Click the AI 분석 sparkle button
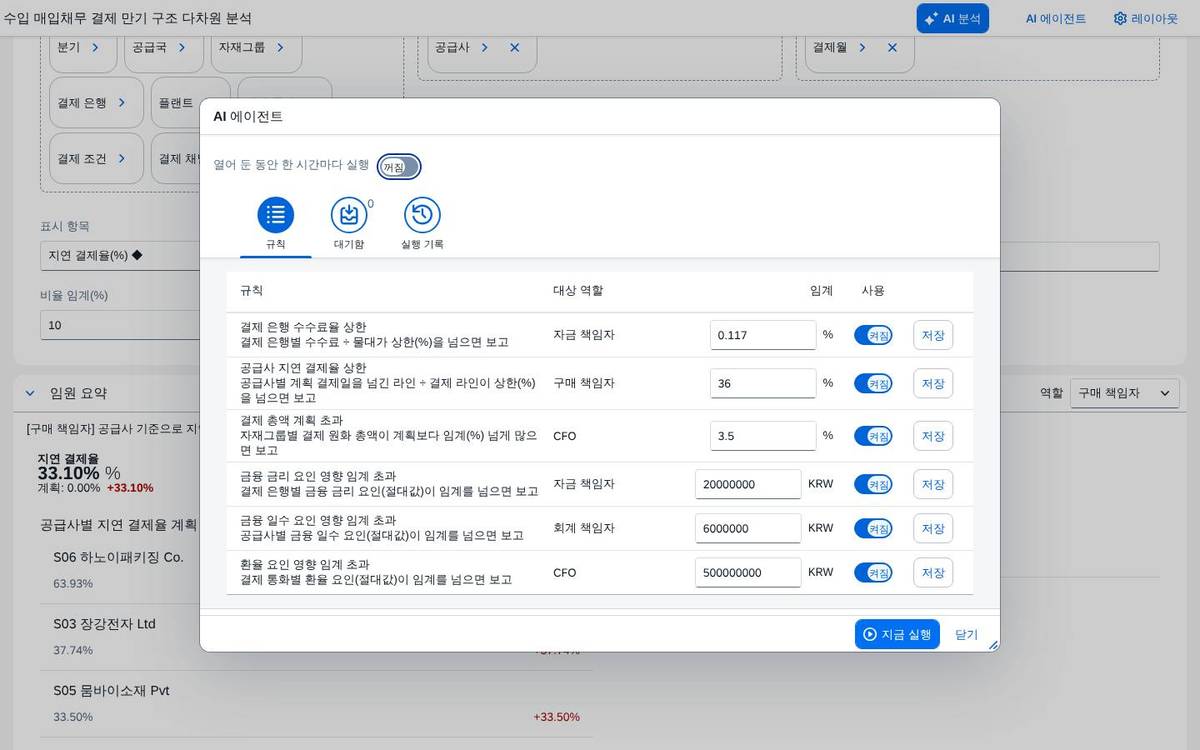Screen dimensions: 1200x750 952,18
